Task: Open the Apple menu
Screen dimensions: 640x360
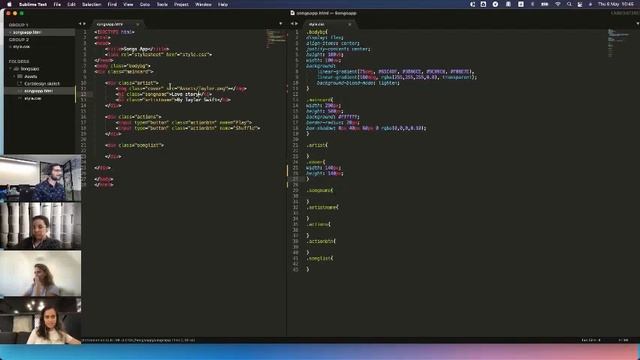Action: [x=9, y=4]
